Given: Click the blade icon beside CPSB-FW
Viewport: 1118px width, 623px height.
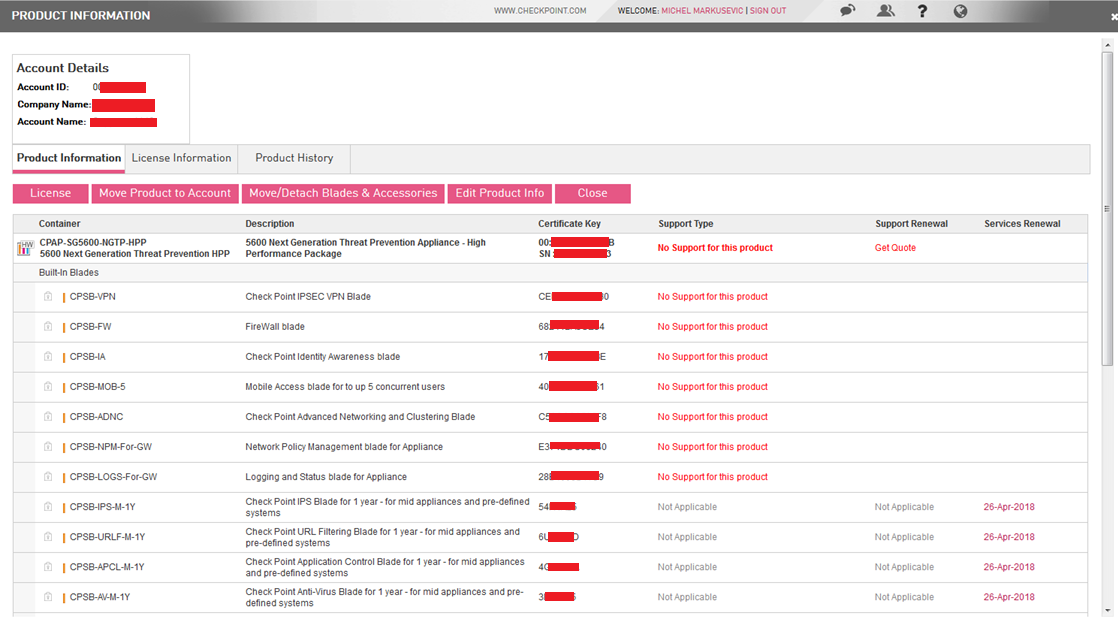Looking at the screenshot, I should [48, 326].
